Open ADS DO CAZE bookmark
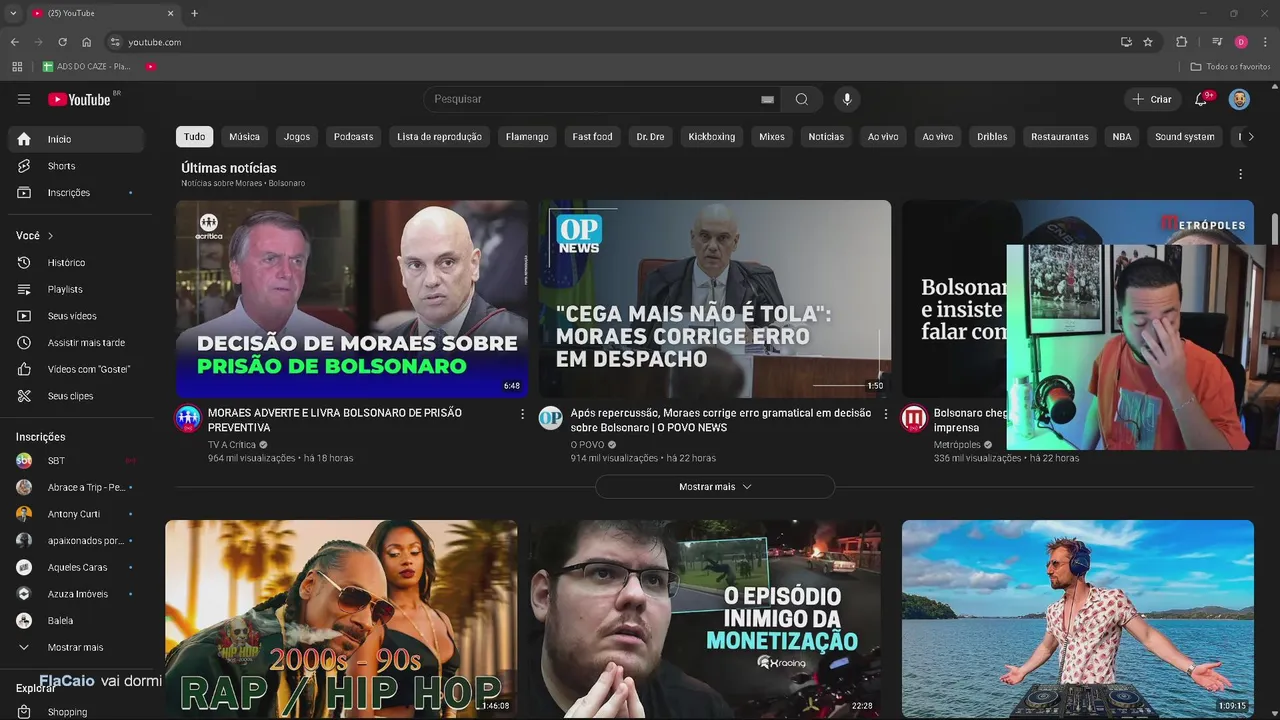The width and height of the screenshot is (1280, 720). click(87, 67)
